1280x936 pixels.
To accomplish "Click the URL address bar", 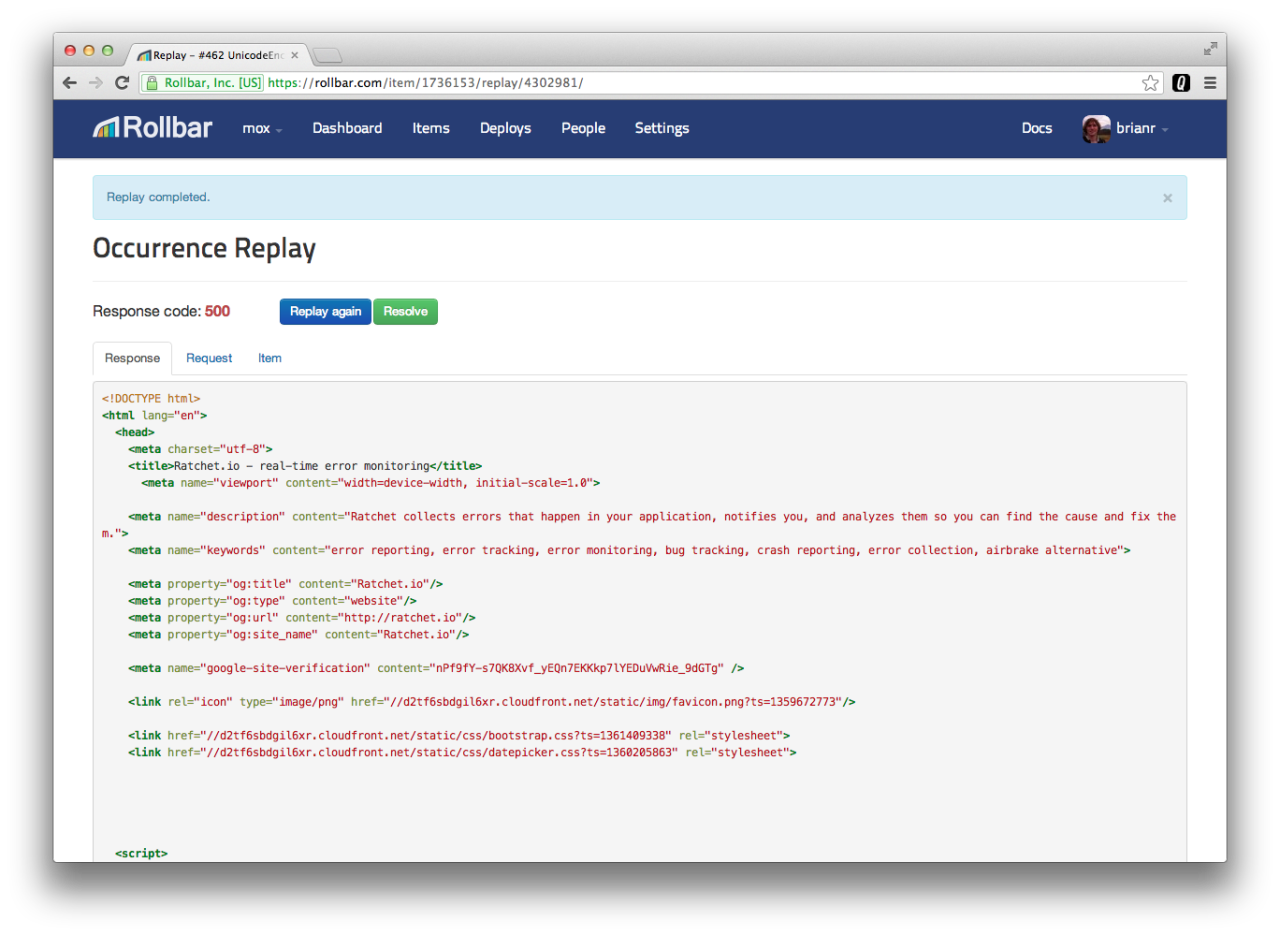I will point(650,83).
